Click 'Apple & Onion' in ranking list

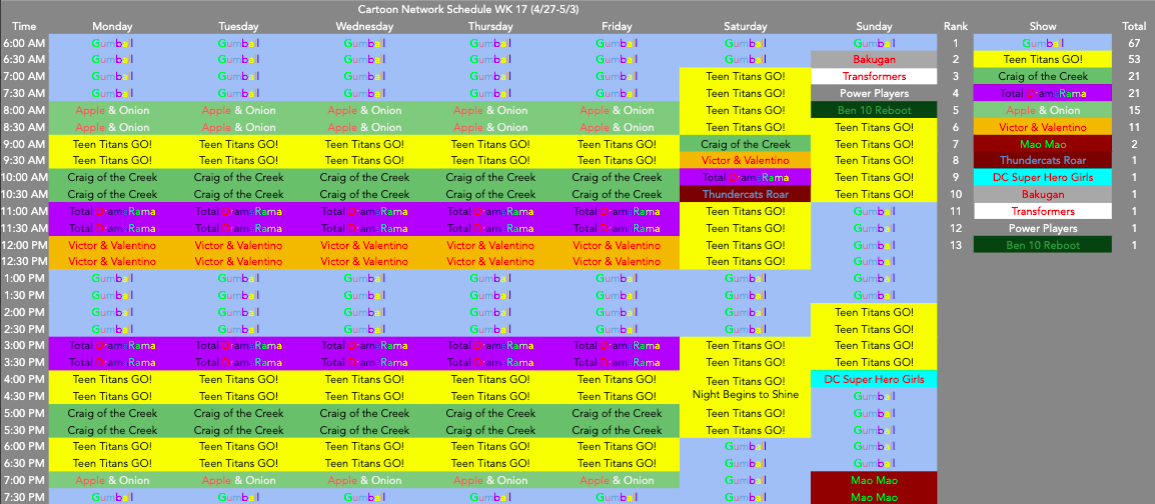tap(1042, 110)
